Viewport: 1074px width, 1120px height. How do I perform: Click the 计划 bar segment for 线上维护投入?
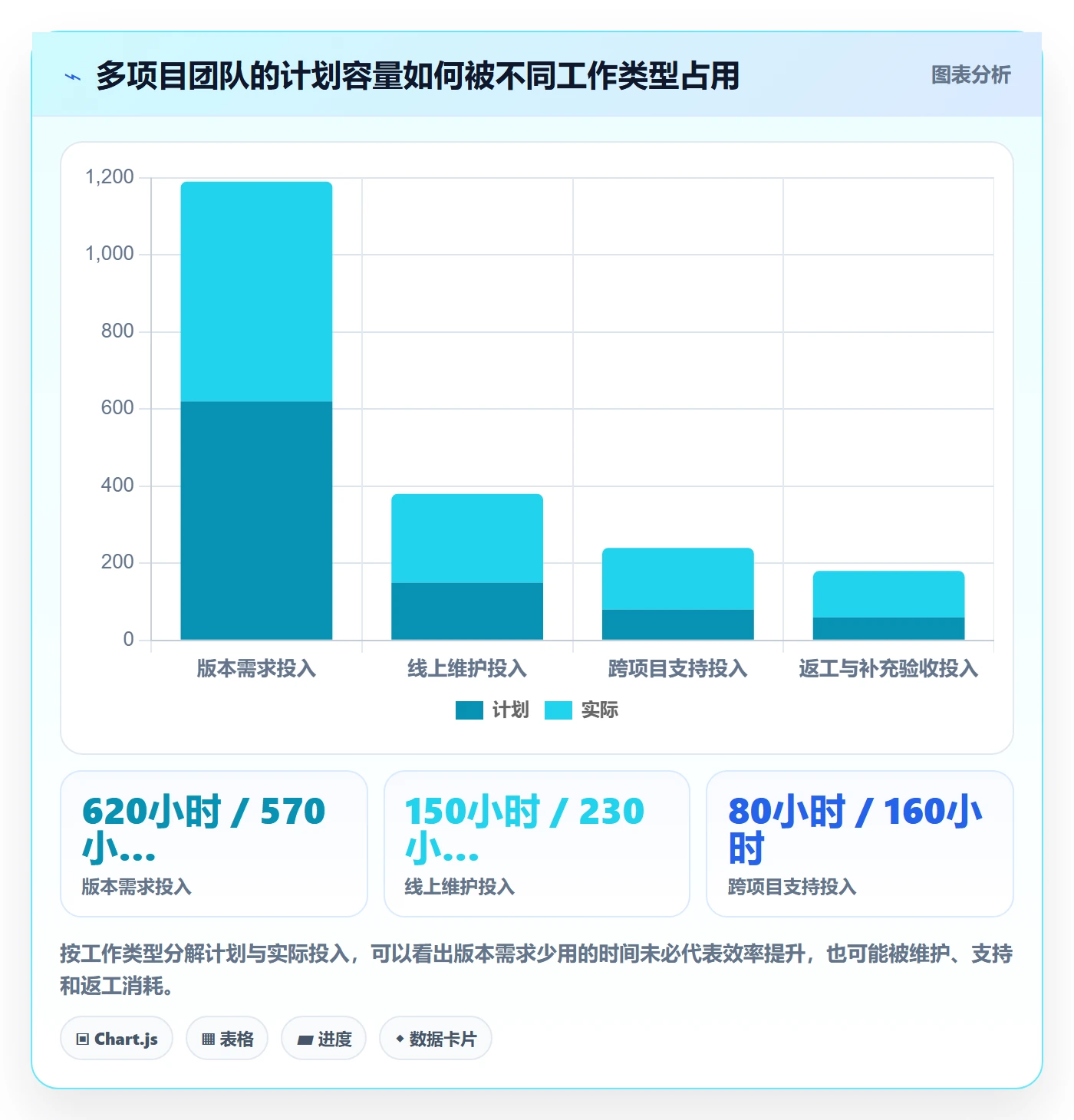[467, 611]
